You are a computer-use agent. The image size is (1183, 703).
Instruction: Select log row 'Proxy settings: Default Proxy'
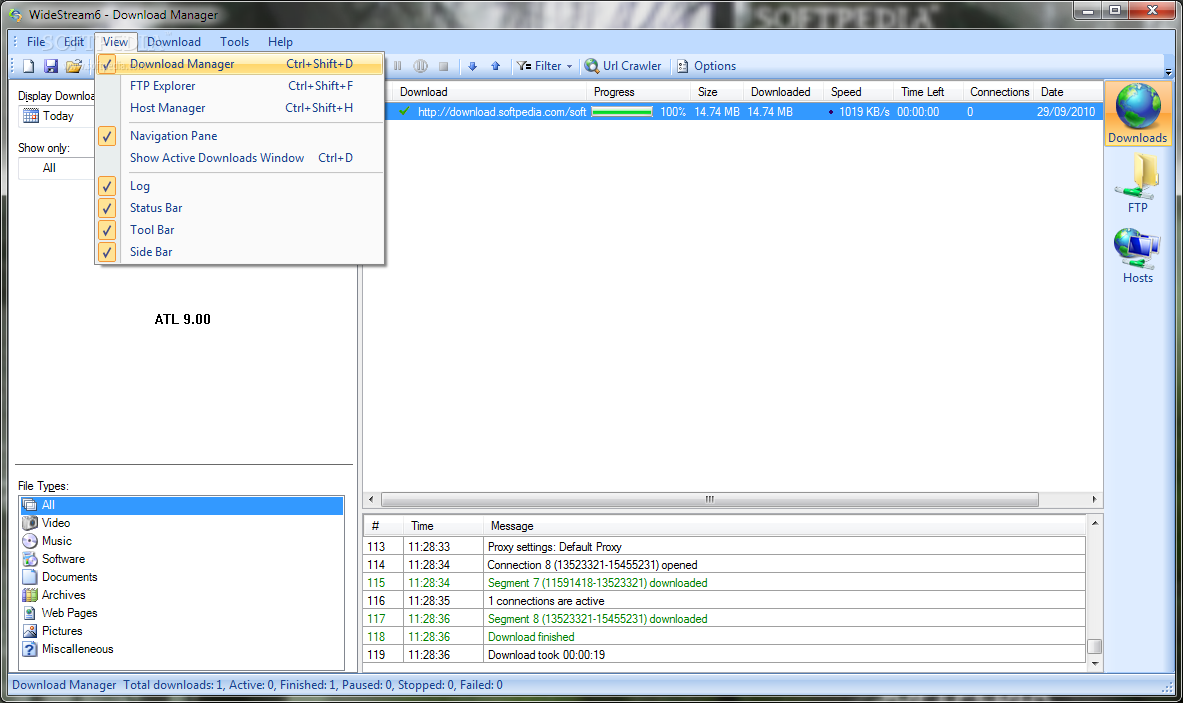[724, 547]
